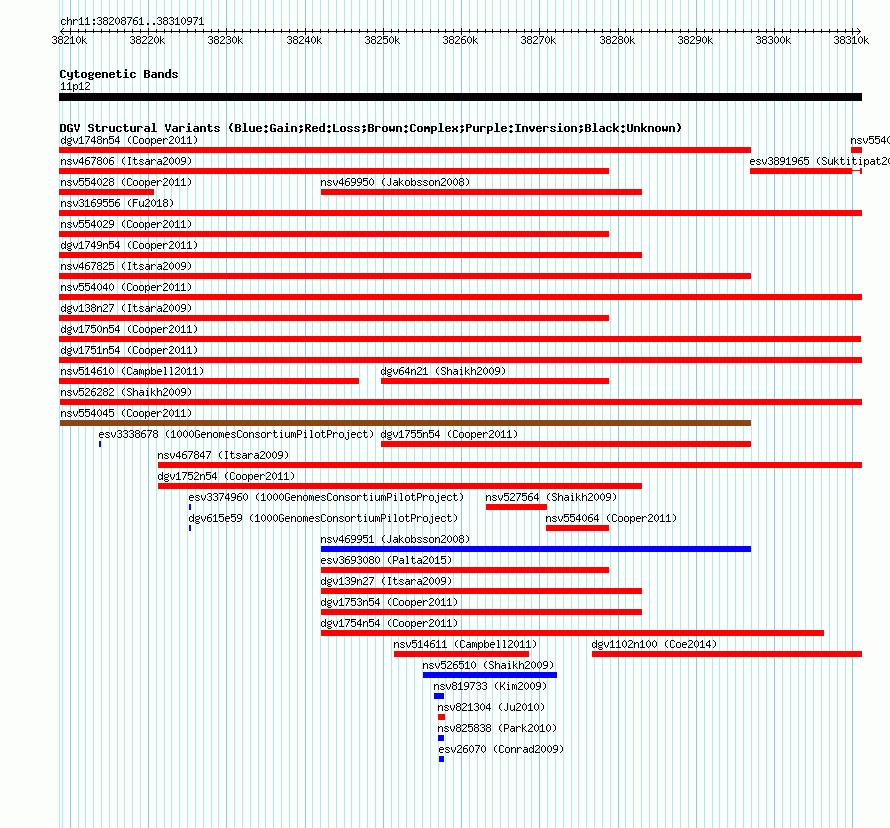
Task: Click nsv554064 (Cooper2011) label
Action: coord(611,518)
